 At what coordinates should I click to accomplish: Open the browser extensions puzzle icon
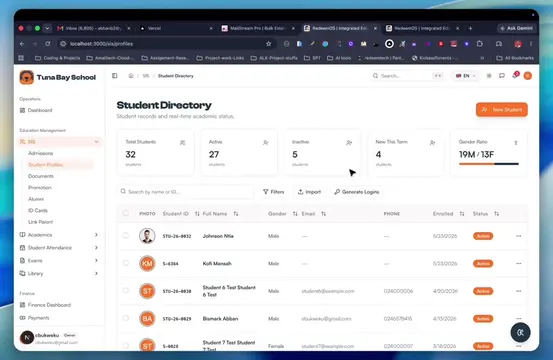[480, 44]
